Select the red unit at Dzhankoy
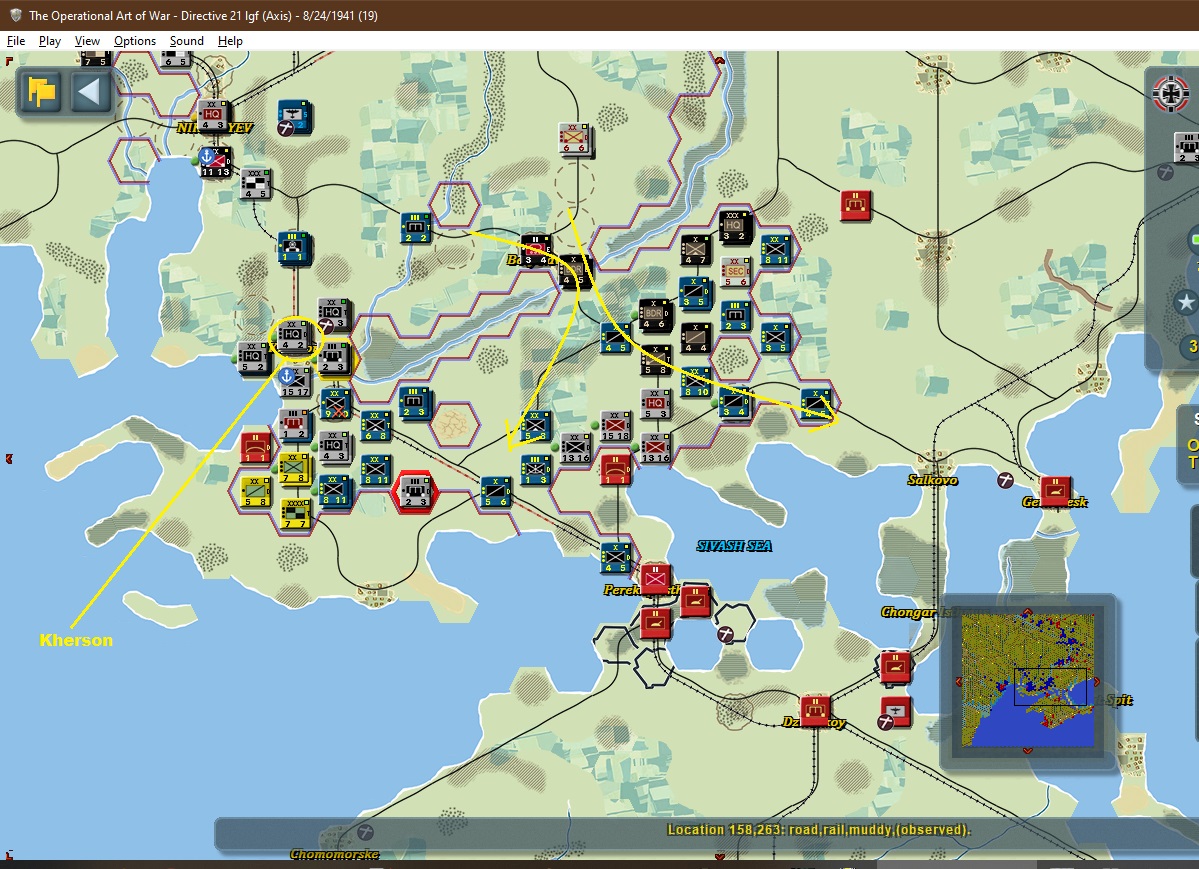The height and width of the screenshot is (869, 1199). click(x=815, y=711)
